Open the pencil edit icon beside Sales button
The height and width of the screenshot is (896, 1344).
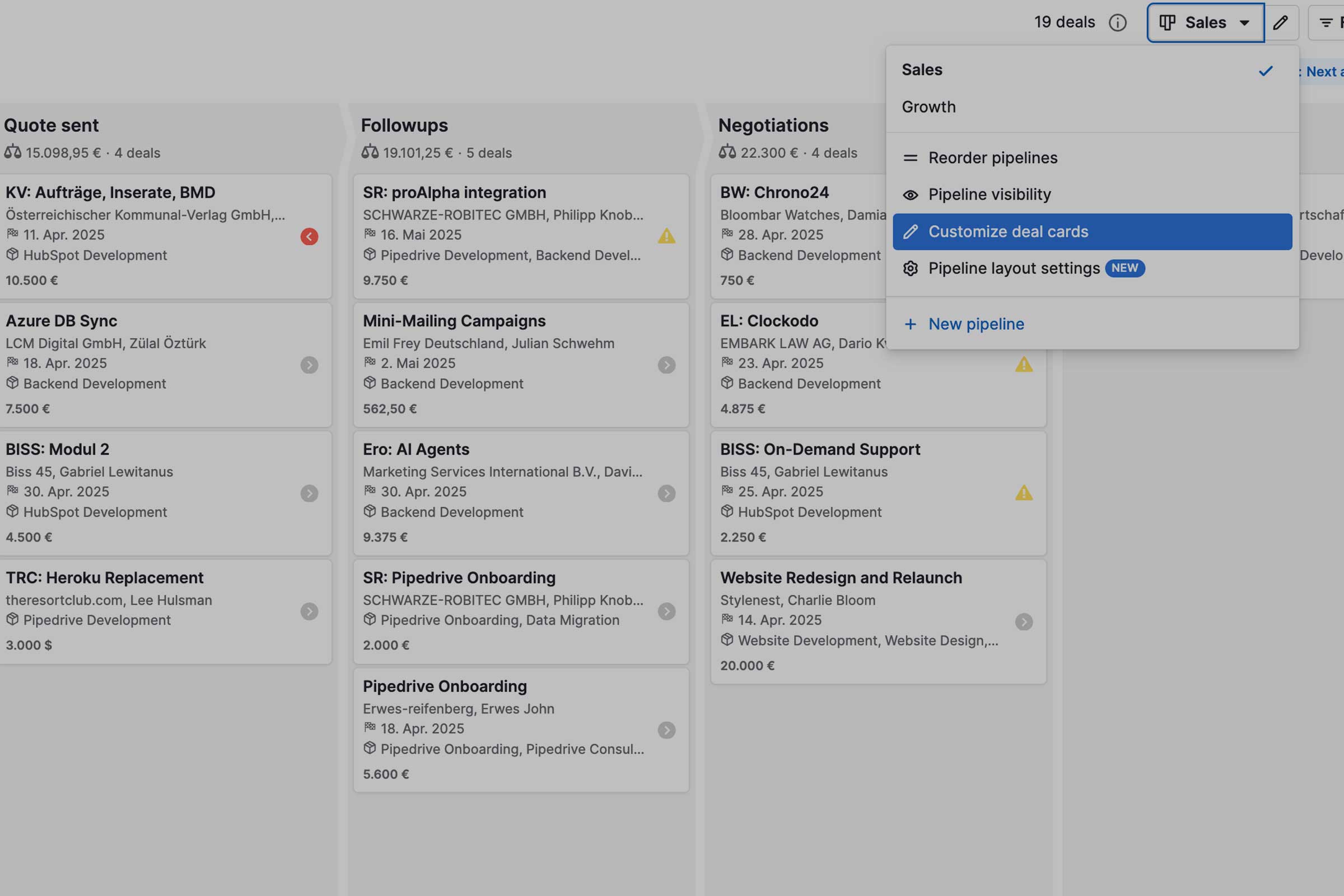tap(1281, 22)
